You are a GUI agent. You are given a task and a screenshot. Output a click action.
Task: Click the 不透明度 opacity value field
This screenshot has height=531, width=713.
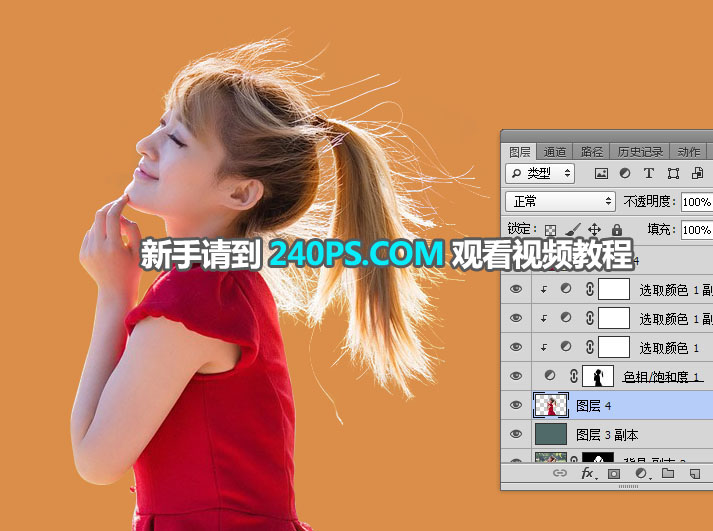coord(696,201)
